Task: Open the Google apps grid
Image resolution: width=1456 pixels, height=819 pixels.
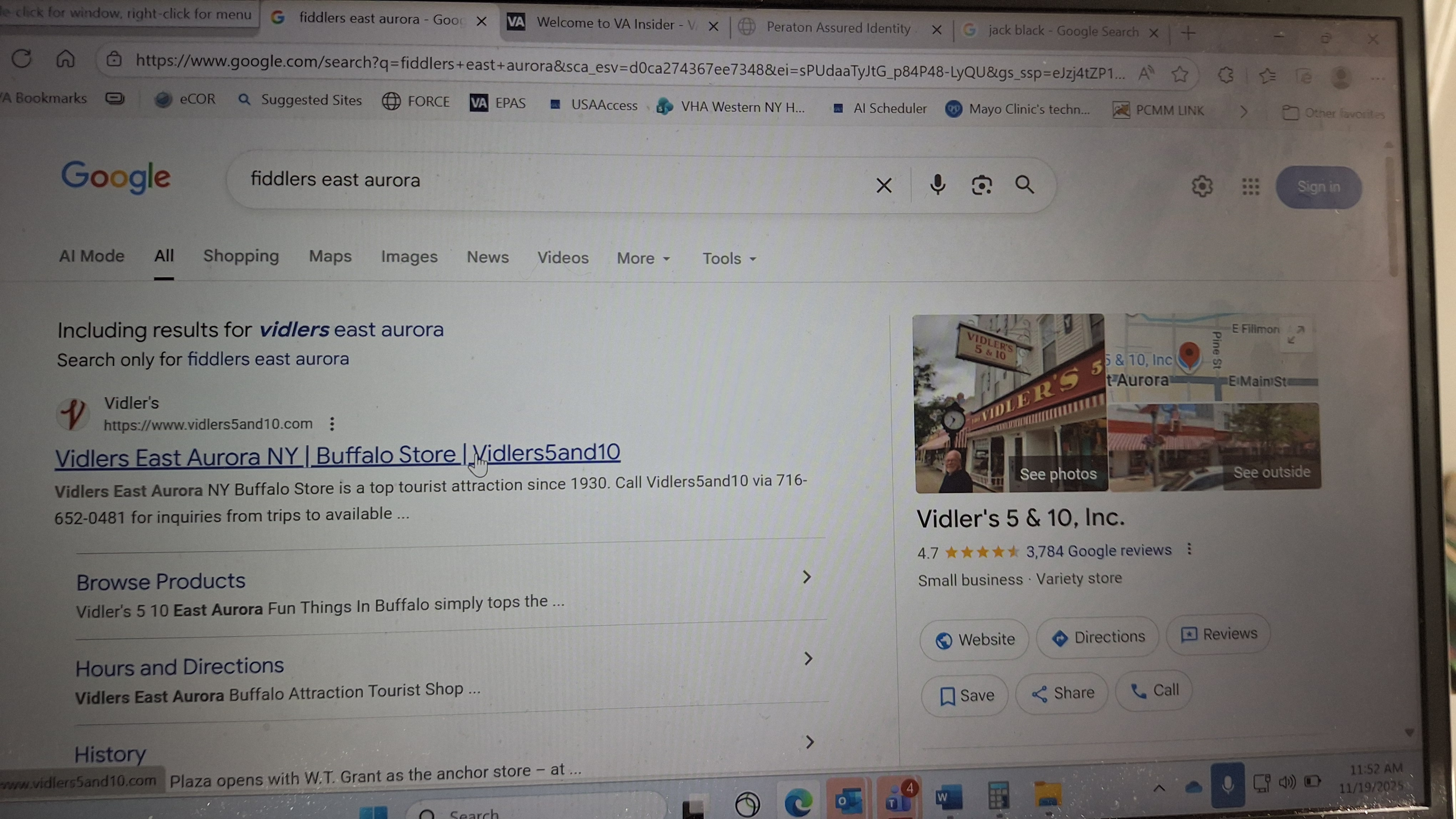Action: pyautogui.click(x=1250, y=187)
